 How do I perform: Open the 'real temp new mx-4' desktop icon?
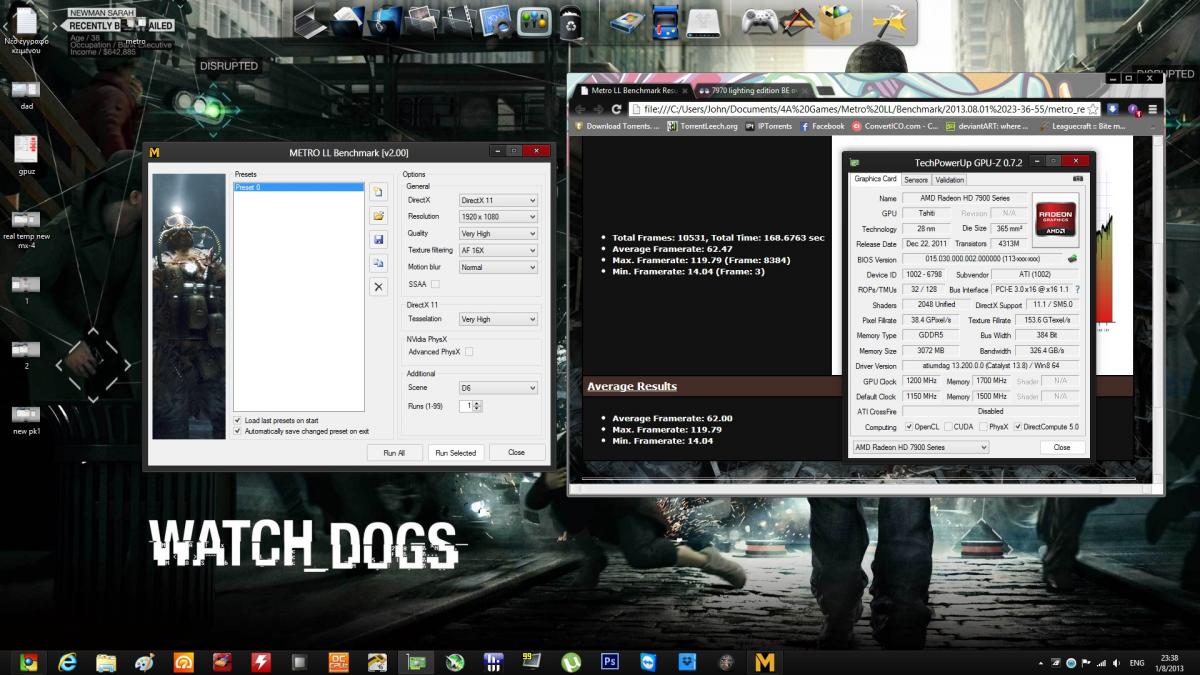26,228
